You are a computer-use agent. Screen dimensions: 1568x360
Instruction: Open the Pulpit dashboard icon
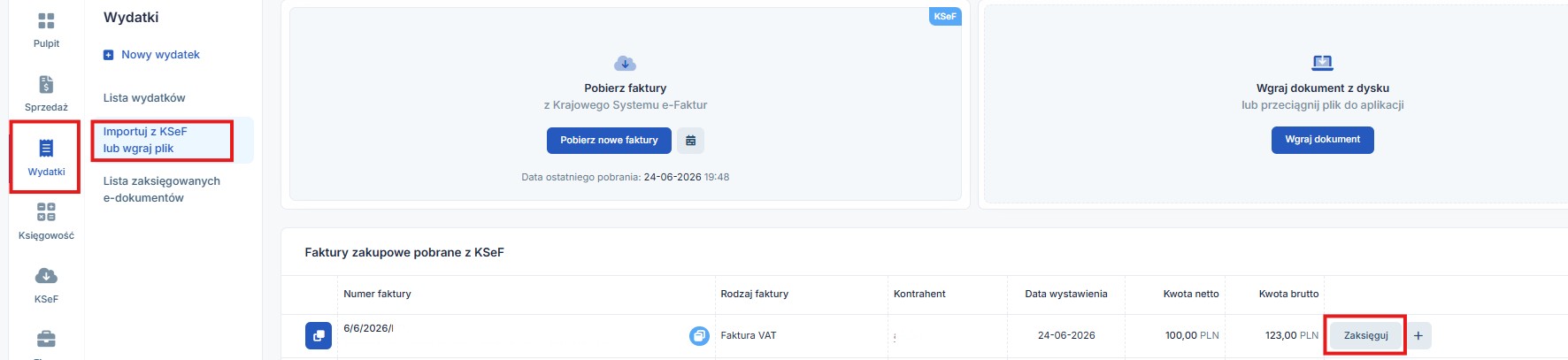point(46,21)
